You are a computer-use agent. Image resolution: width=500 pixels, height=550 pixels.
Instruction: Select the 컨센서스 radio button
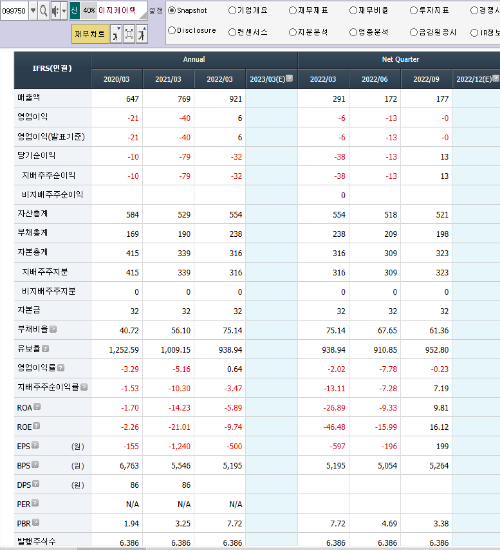(x=232, y=32)
